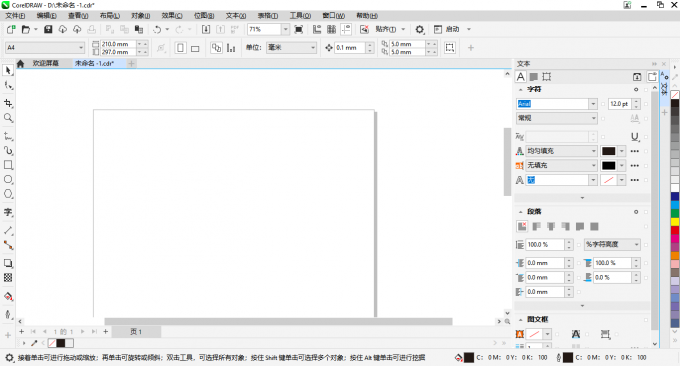Select force justify in 段落 section
This screenshot has width=680, height=366.
pos(595,226)
